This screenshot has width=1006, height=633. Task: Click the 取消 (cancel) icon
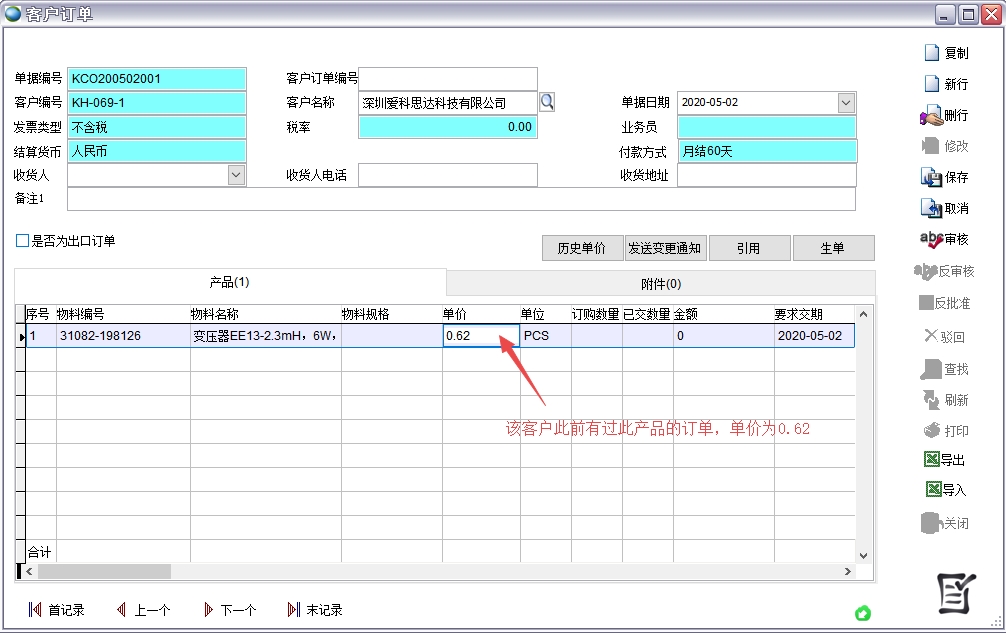[931, 208]
